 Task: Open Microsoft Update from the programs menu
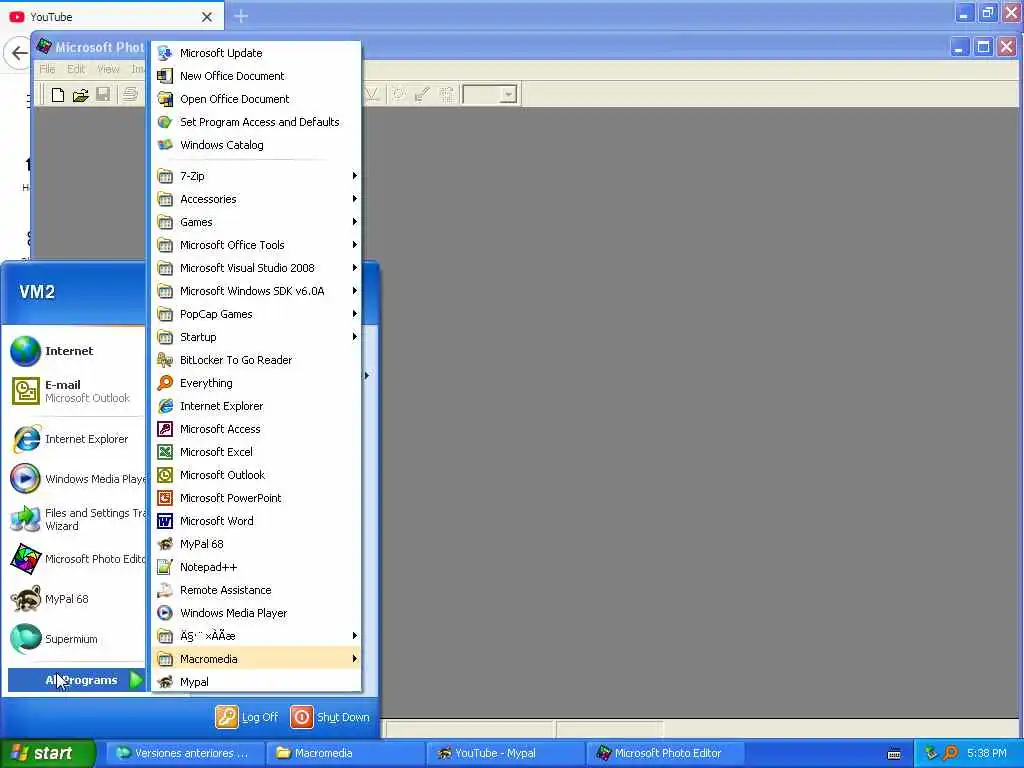click(x=256, y=53)
